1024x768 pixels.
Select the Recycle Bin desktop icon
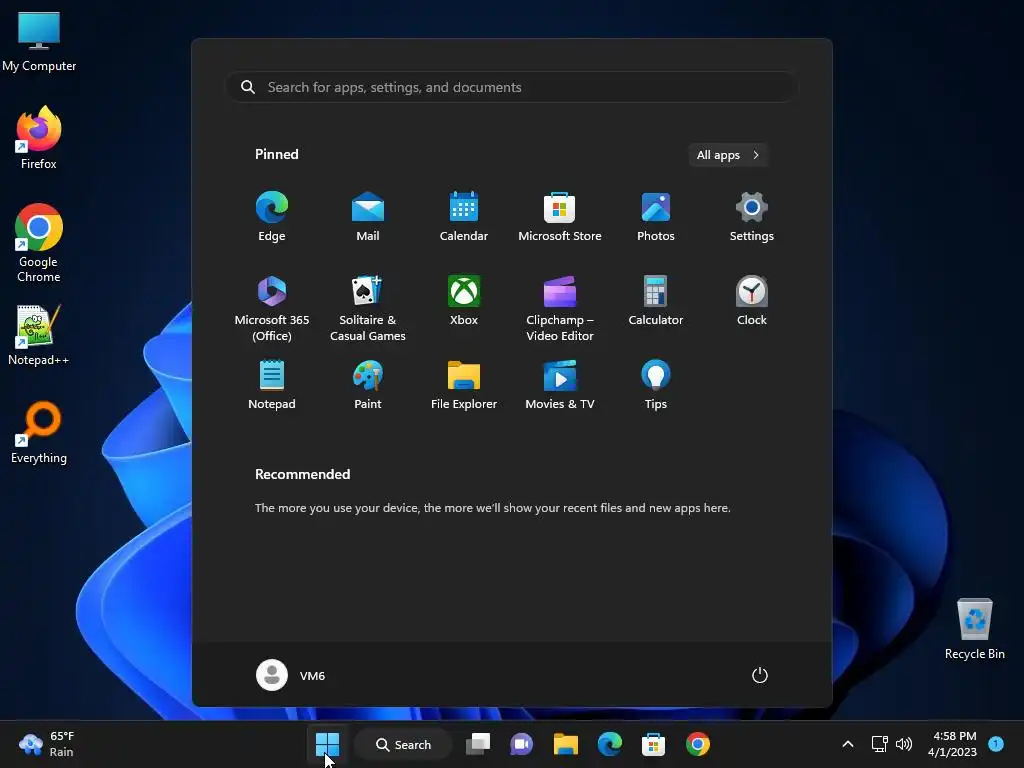974,629
